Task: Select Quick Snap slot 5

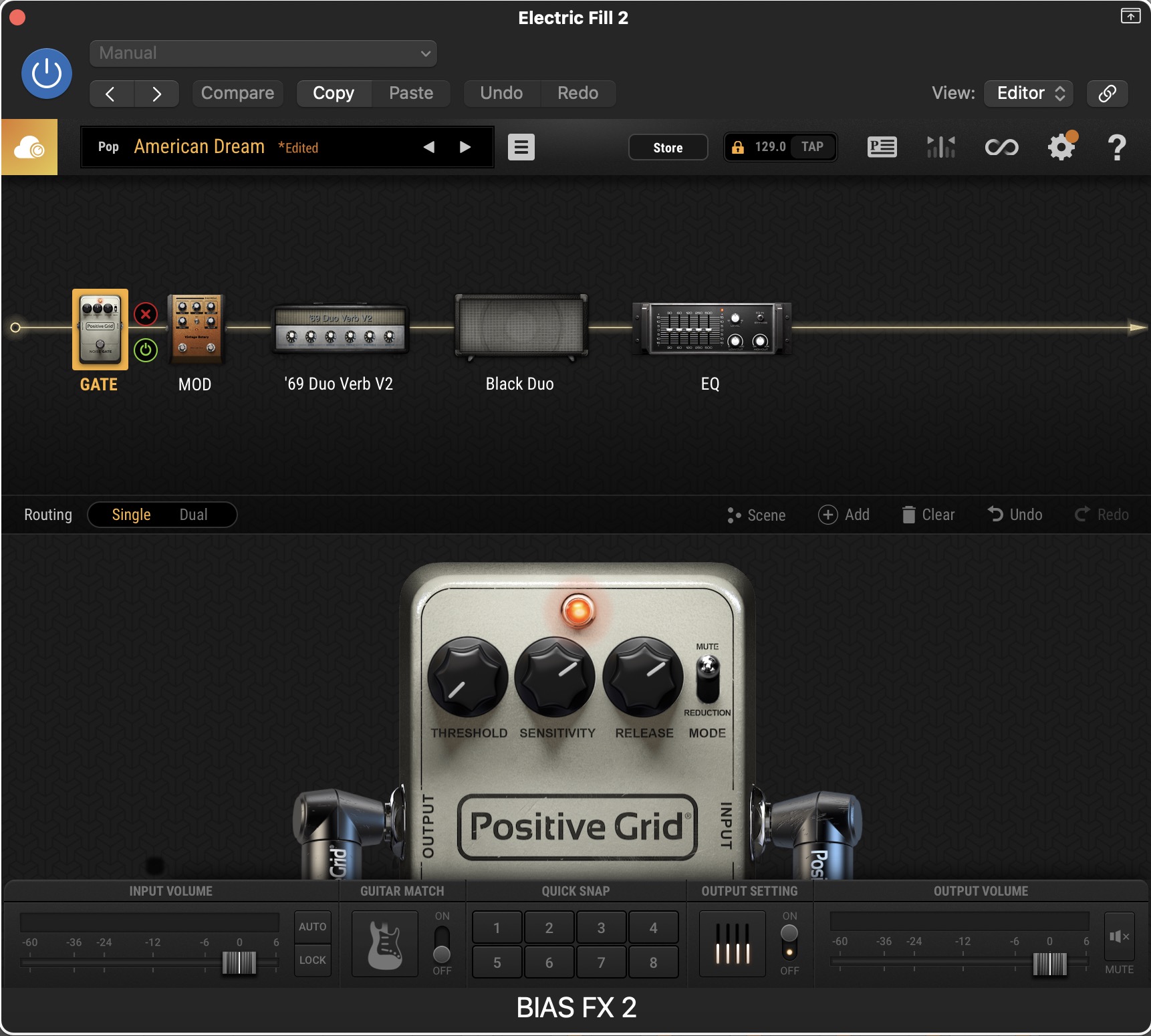Action: point(497,962)
